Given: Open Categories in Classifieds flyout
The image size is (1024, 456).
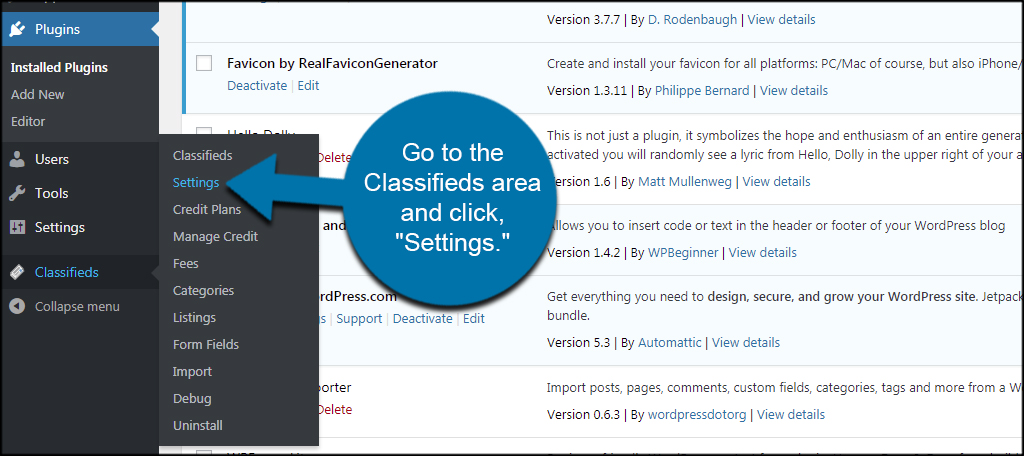Looking at the screenshot, I should (x=203, y=291).
